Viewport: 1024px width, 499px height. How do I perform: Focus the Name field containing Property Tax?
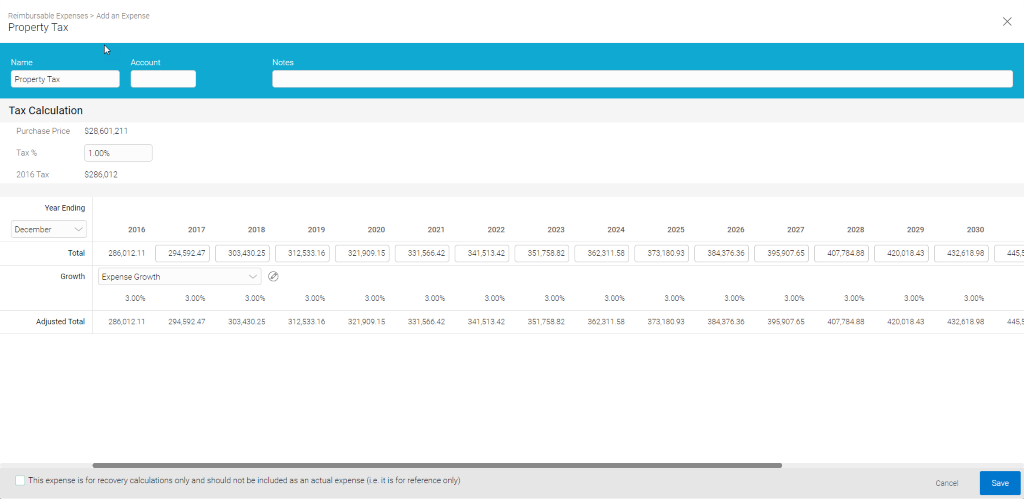[65, 79]
